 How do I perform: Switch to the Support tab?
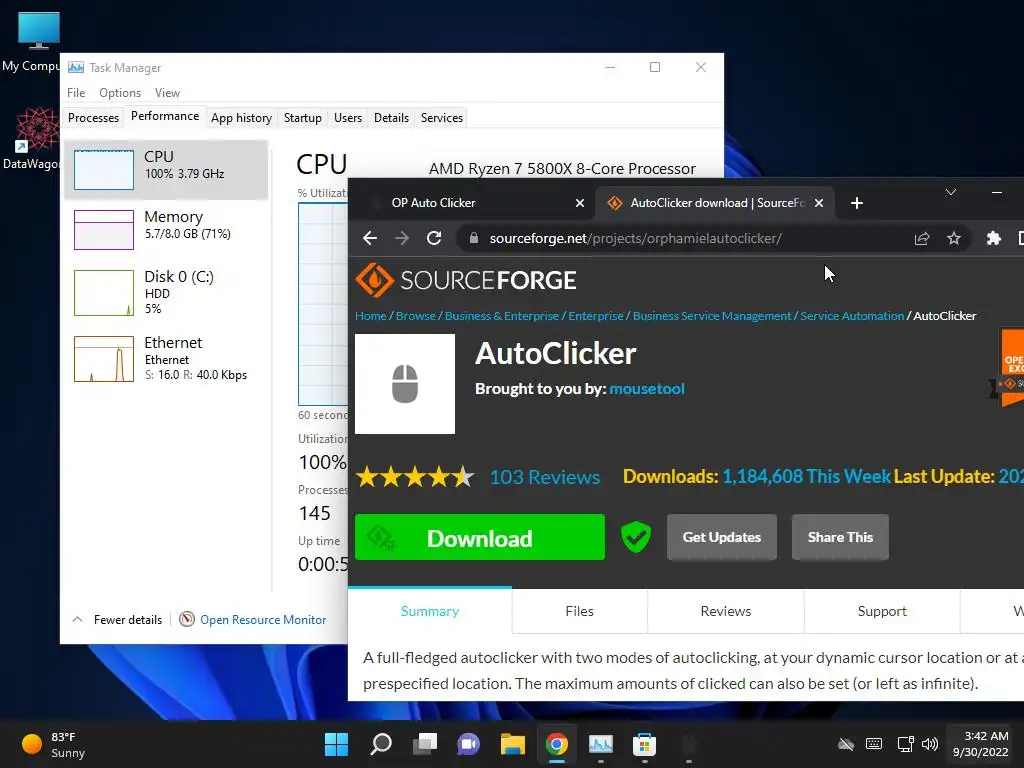point(882,611)
